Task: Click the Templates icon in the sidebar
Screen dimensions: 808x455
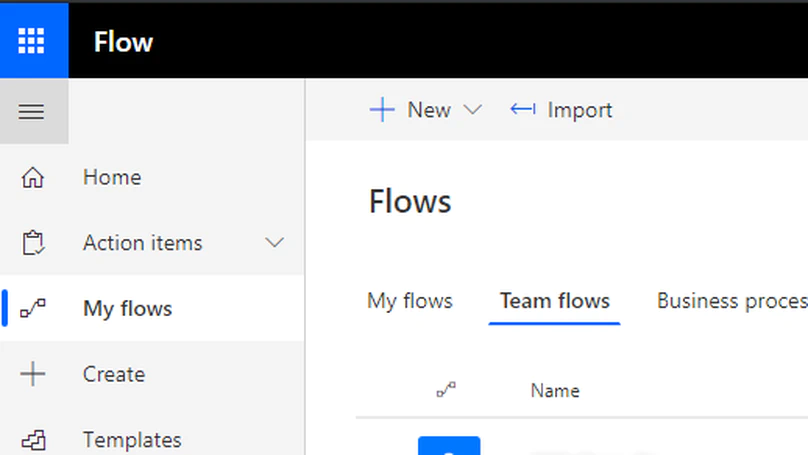Action: tap(33, 441)
